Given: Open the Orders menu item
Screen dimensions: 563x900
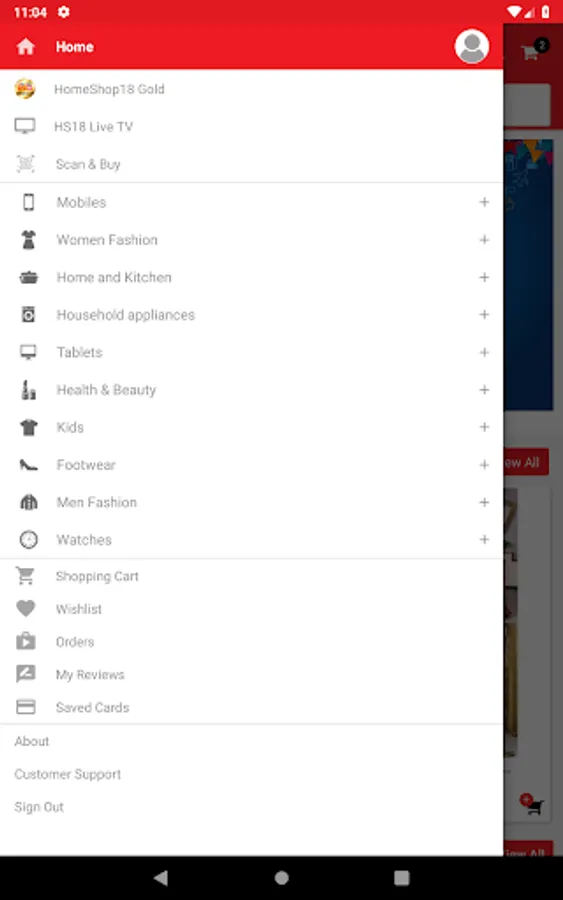Looking at the screenshot, I should [x=251, y=642].
